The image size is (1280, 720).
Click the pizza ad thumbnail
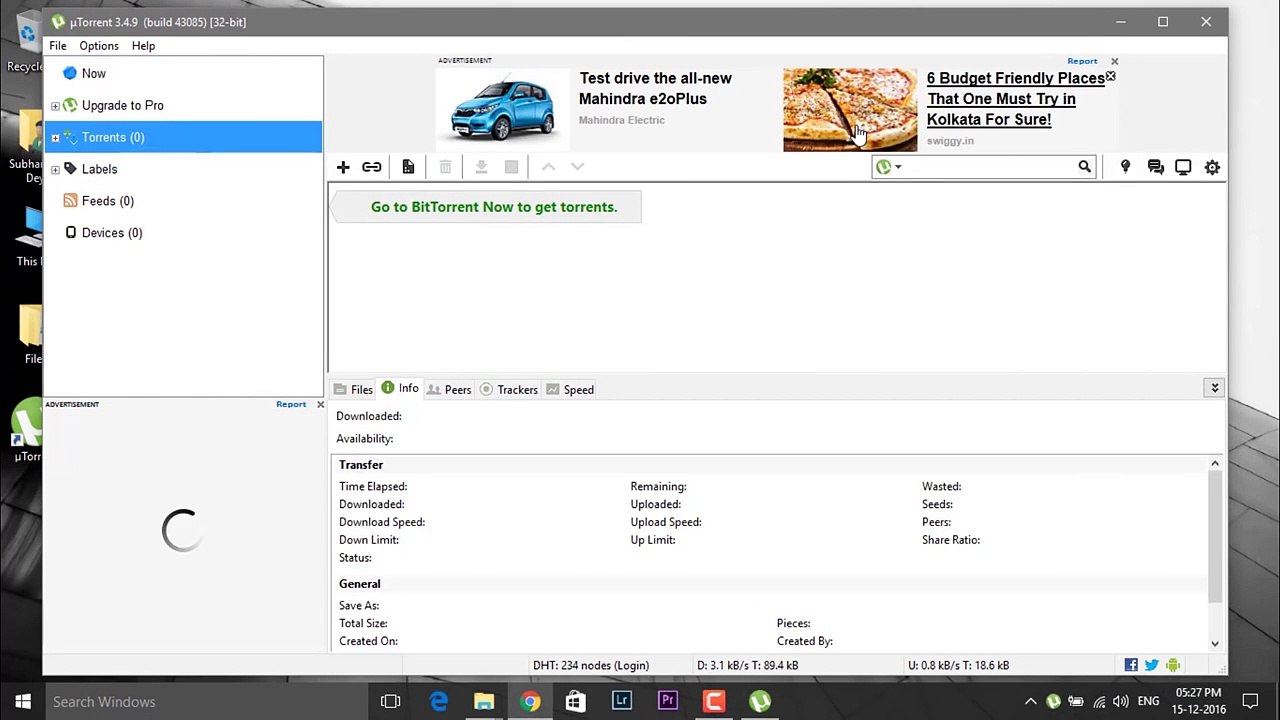(x=850, y=110)
